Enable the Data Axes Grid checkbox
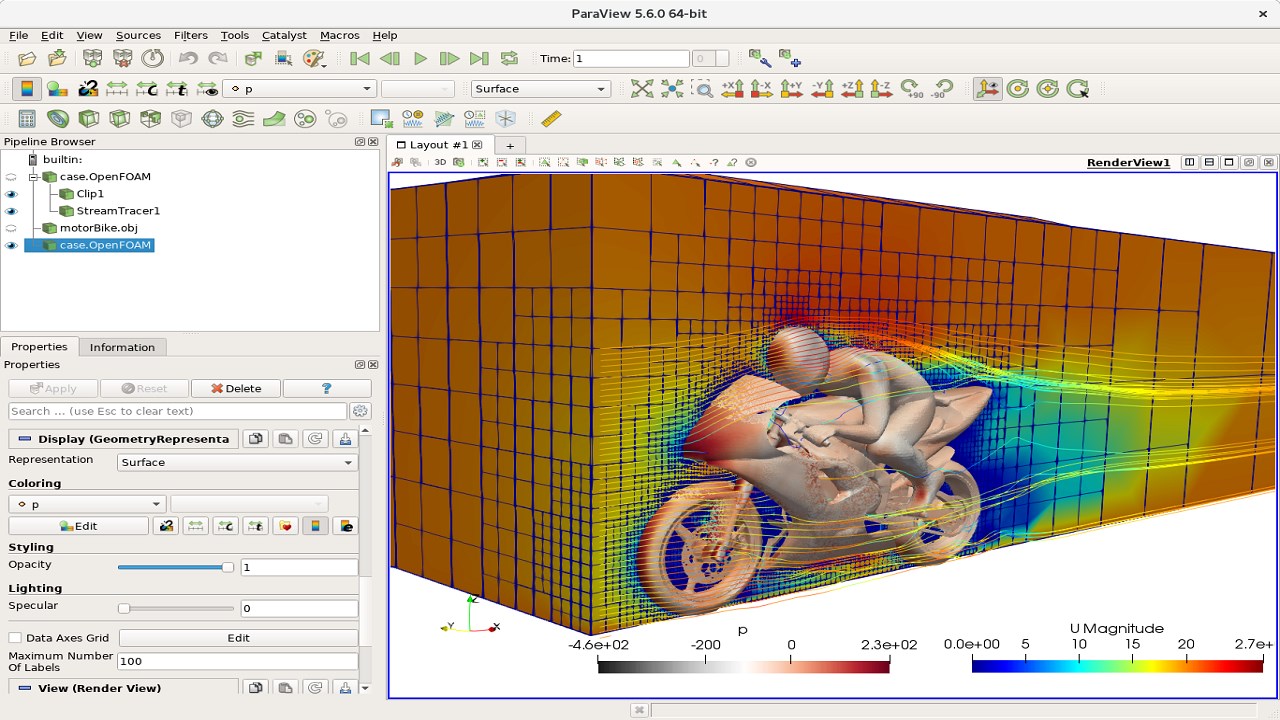 click(15, 638)
